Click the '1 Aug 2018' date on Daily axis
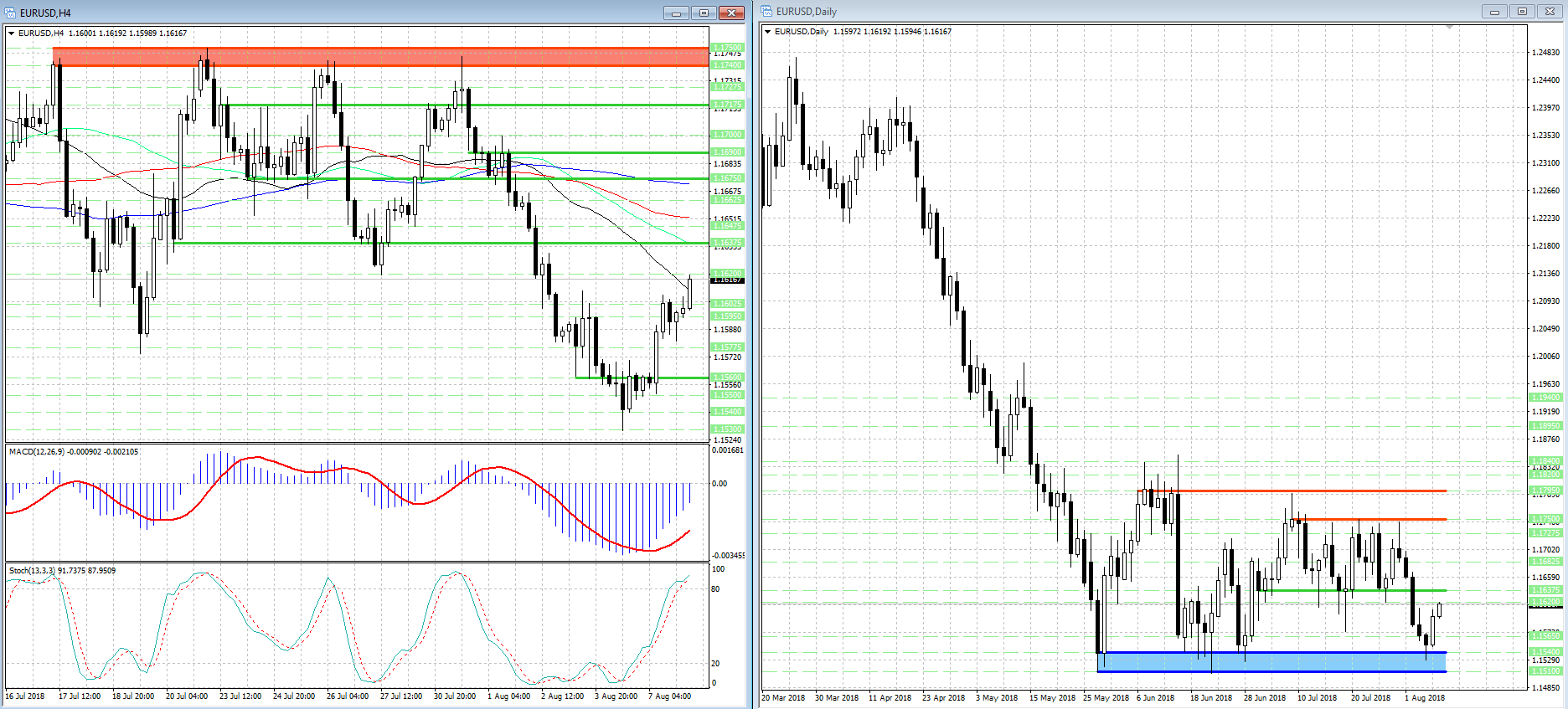 coord(1424,697)
